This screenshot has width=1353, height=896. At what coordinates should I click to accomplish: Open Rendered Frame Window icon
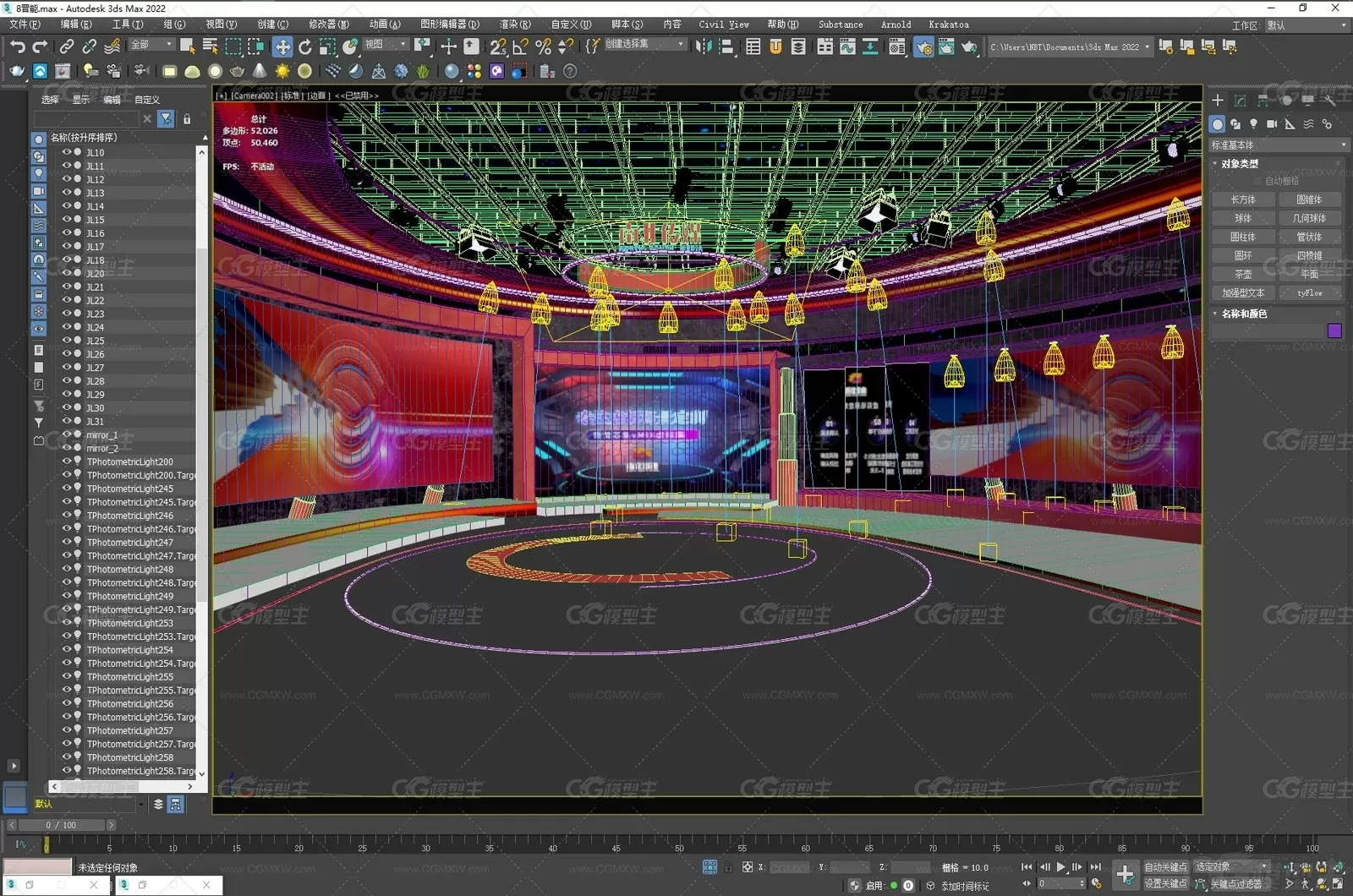(946, 46)
